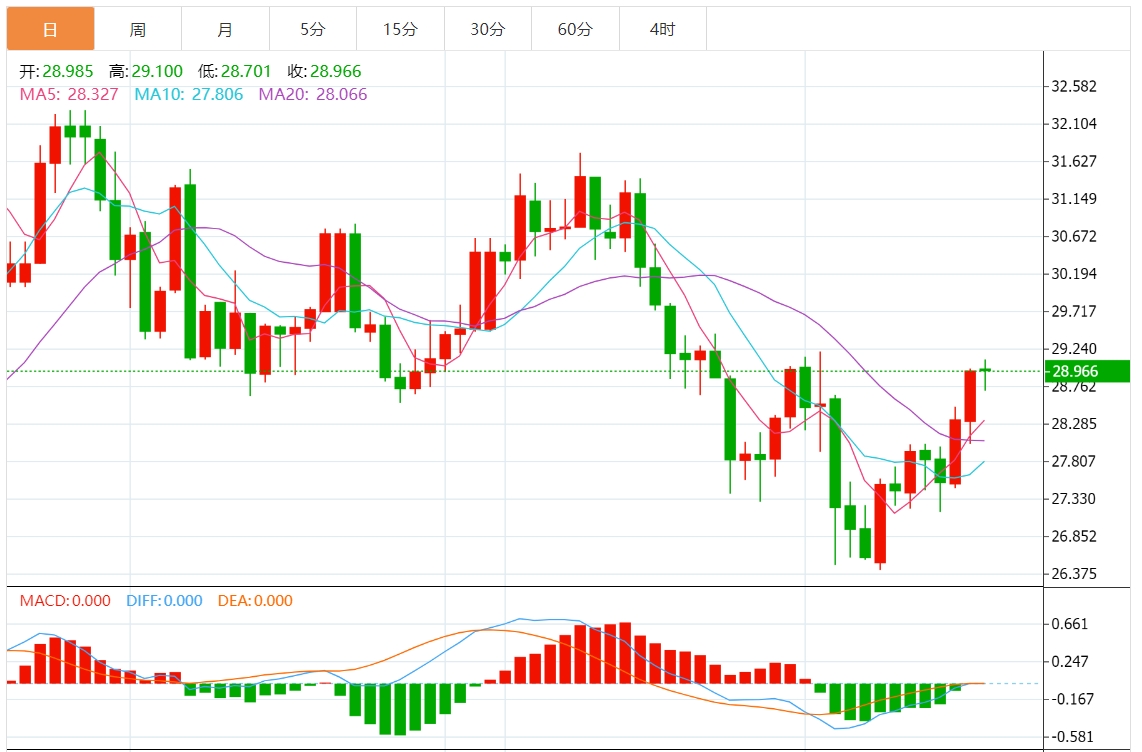The image size is (1142, 752).
Task: Click the 30.672 price axis label
Action: click(1074, 237)
